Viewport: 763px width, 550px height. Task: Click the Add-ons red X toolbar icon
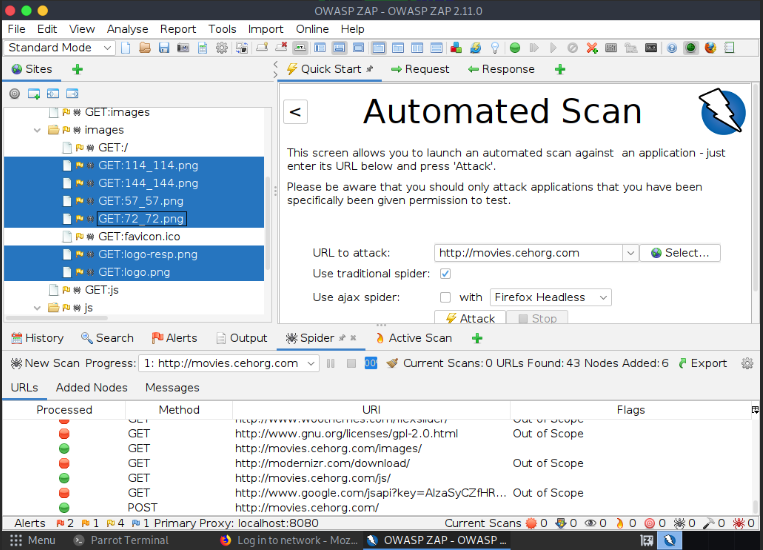[593, 48]
